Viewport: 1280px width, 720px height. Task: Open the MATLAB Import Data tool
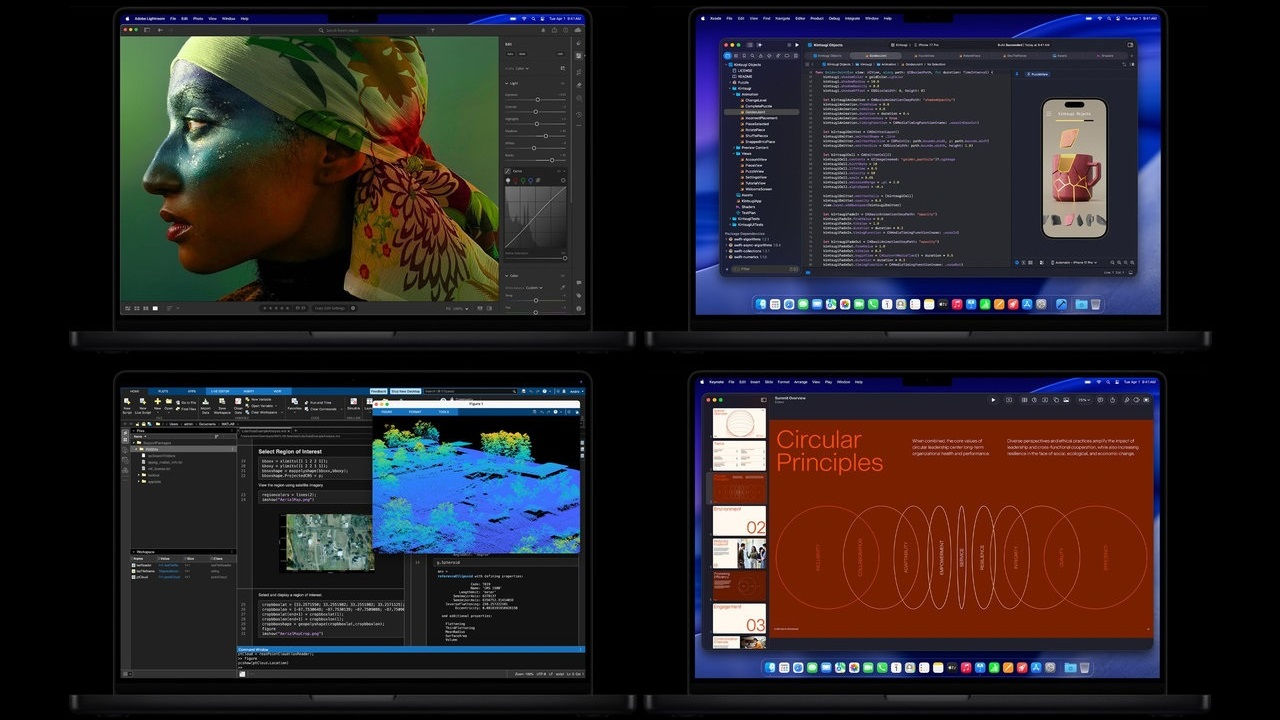205,404
